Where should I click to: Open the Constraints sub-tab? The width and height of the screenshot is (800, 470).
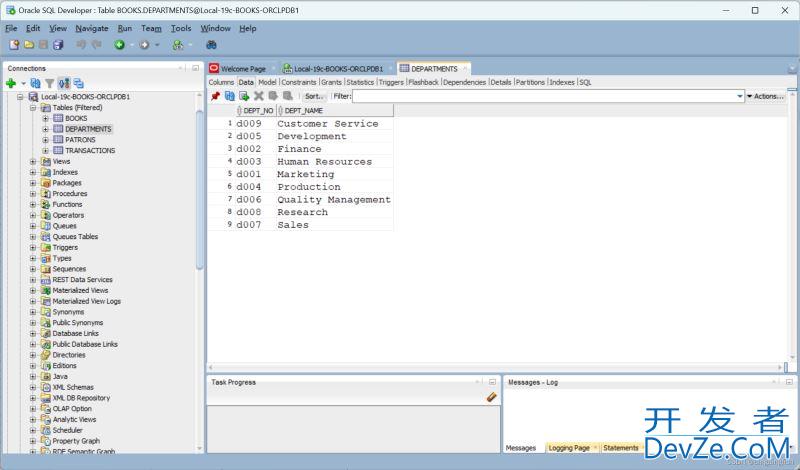298,82
